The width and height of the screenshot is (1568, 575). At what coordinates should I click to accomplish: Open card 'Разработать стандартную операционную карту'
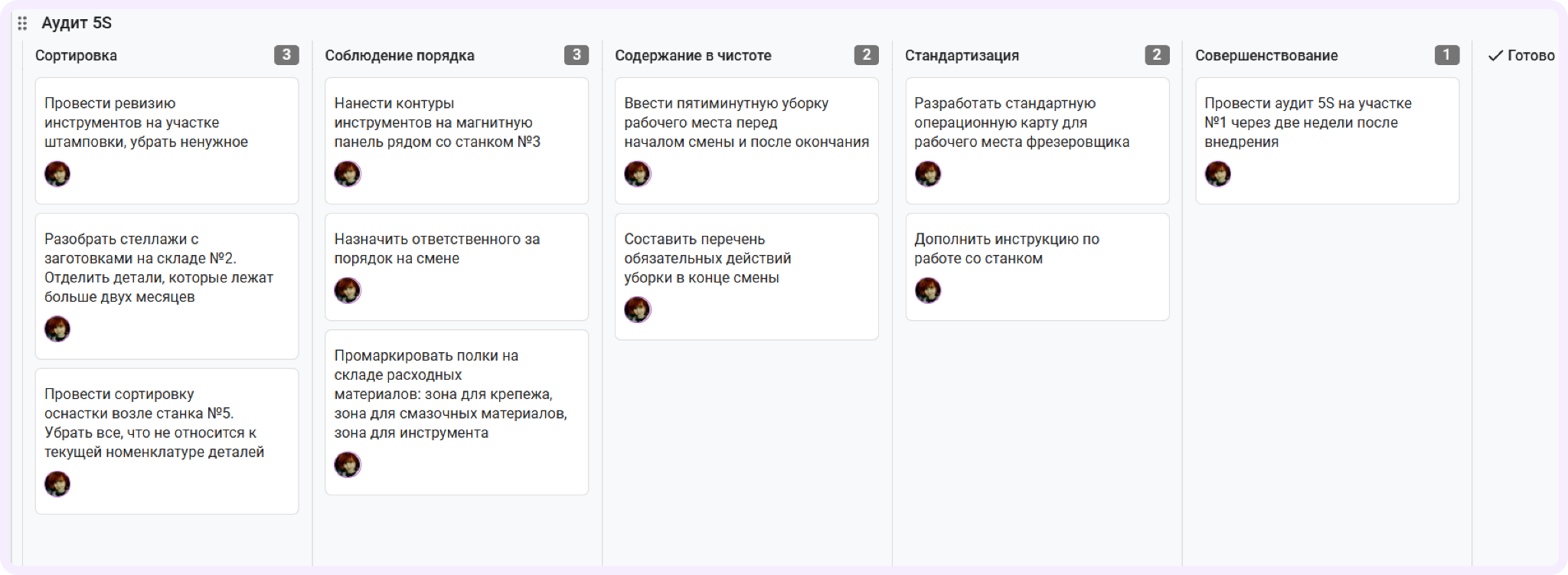click(x=1037, y=141)
